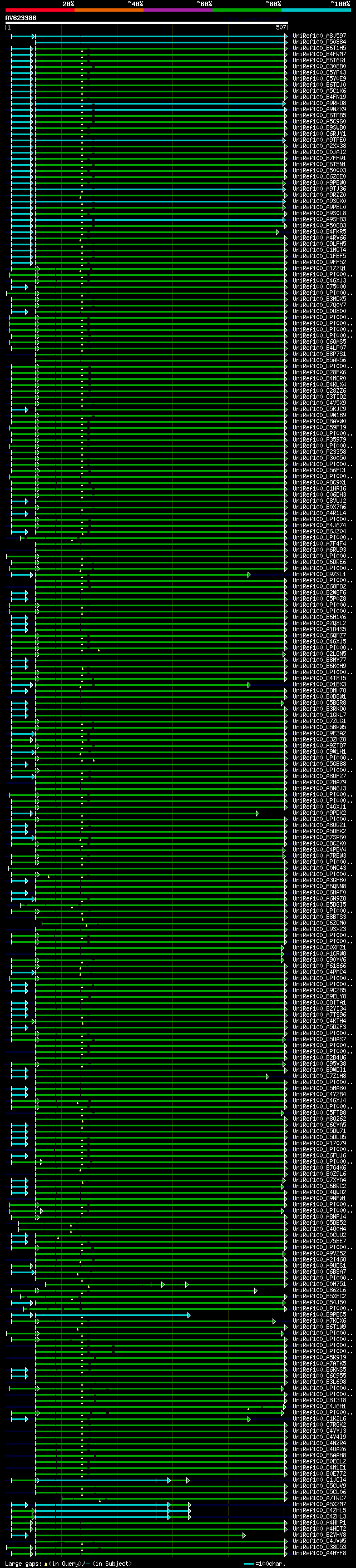Click the UniRef100_Q6RJY1 label
The height and width of the screenshot is (1568, 356).
pos(319,134)
